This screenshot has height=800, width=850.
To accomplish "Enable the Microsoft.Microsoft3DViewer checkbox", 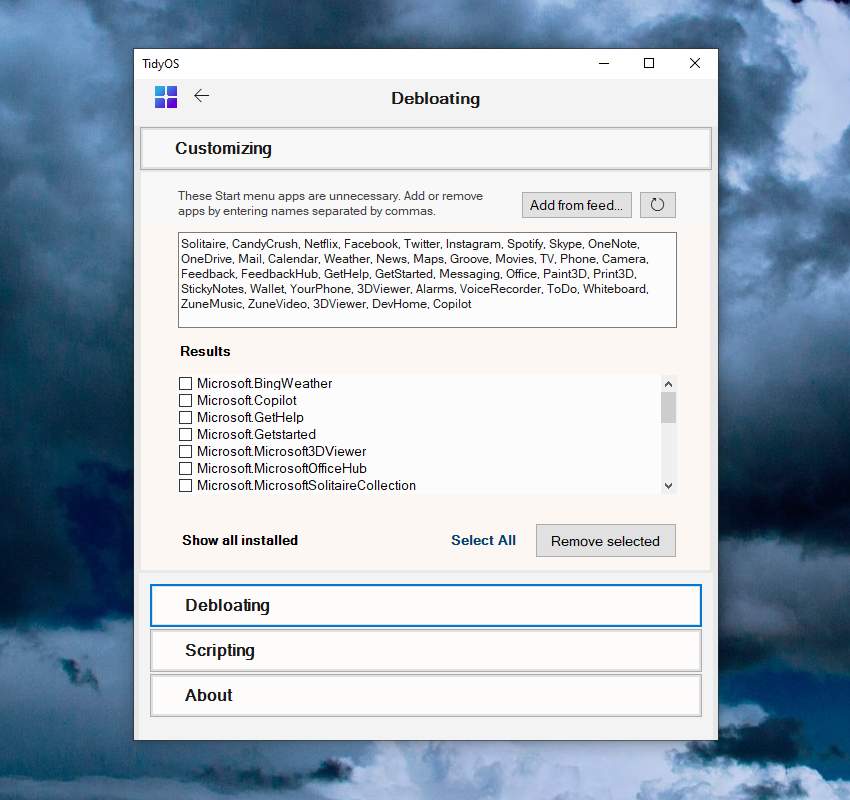I will click(185, 451).
